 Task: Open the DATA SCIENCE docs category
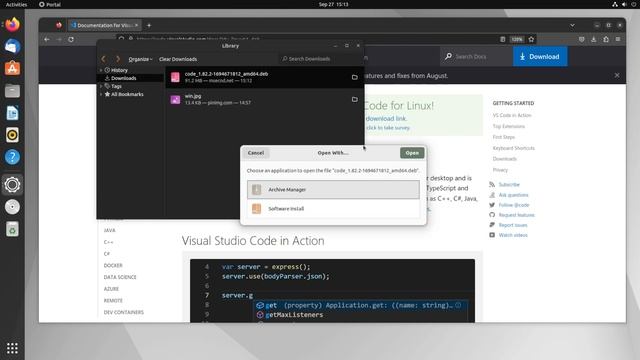click(120, 277)
